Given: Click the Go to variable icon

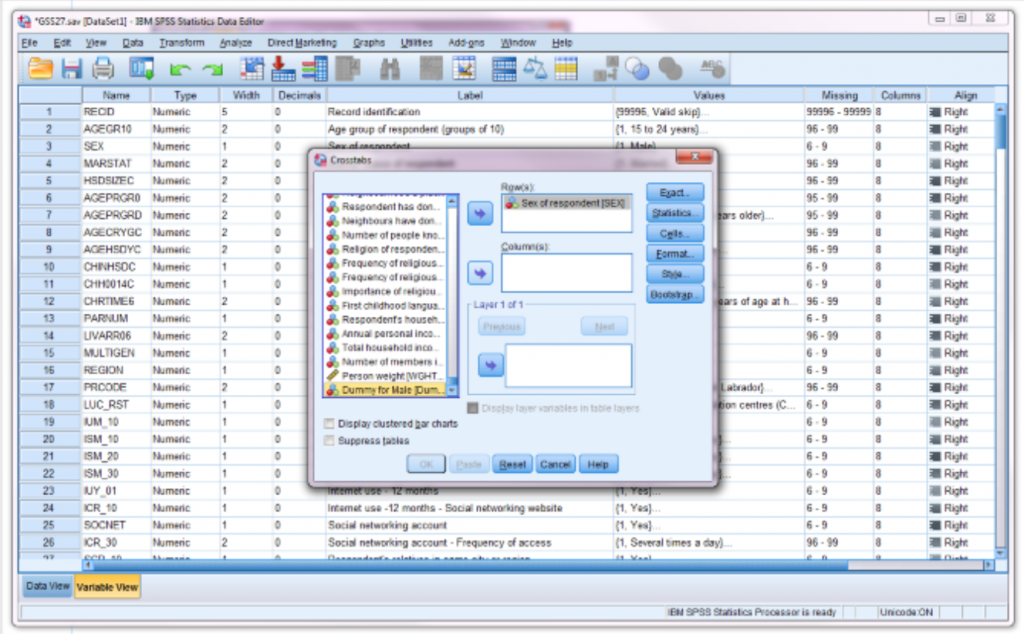Looking at the screenshot, I should click(283, 69).
